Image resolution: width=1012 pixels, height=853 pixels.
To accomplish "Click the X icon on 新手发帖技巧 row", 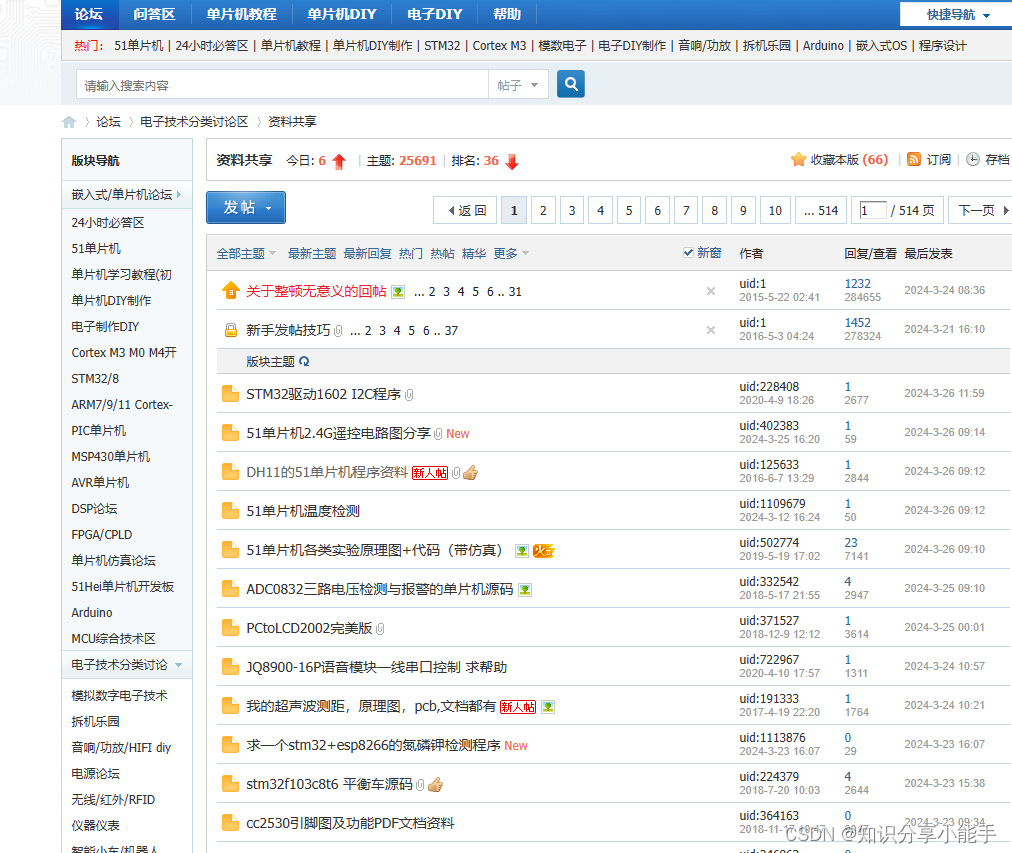I will (x=711, y=330).
